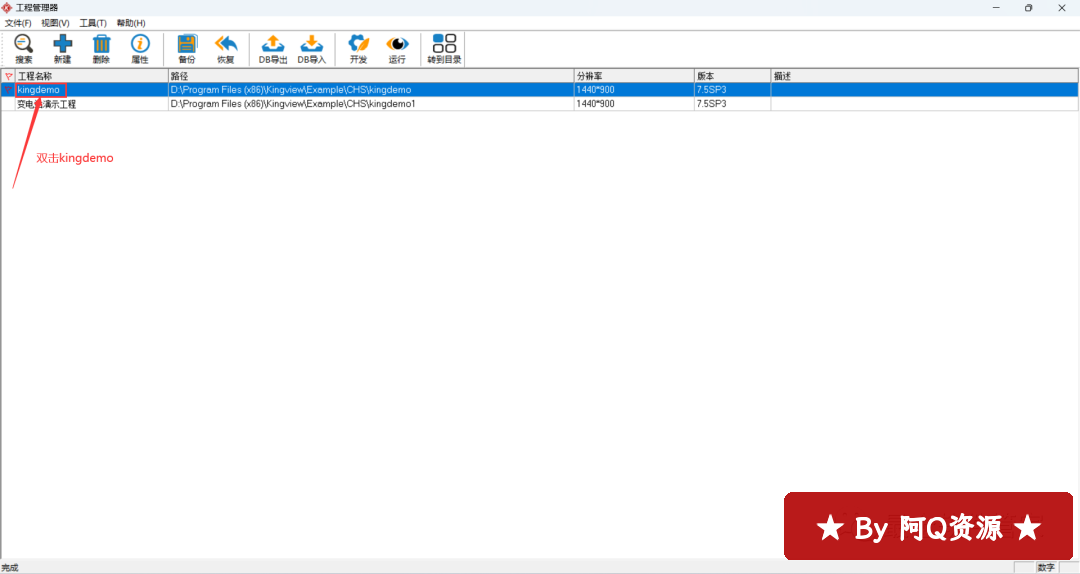This screenshot has height=574, width=1080.
Task: Click the DB导入 (DB Import) icon
Action: pos(311,47)
